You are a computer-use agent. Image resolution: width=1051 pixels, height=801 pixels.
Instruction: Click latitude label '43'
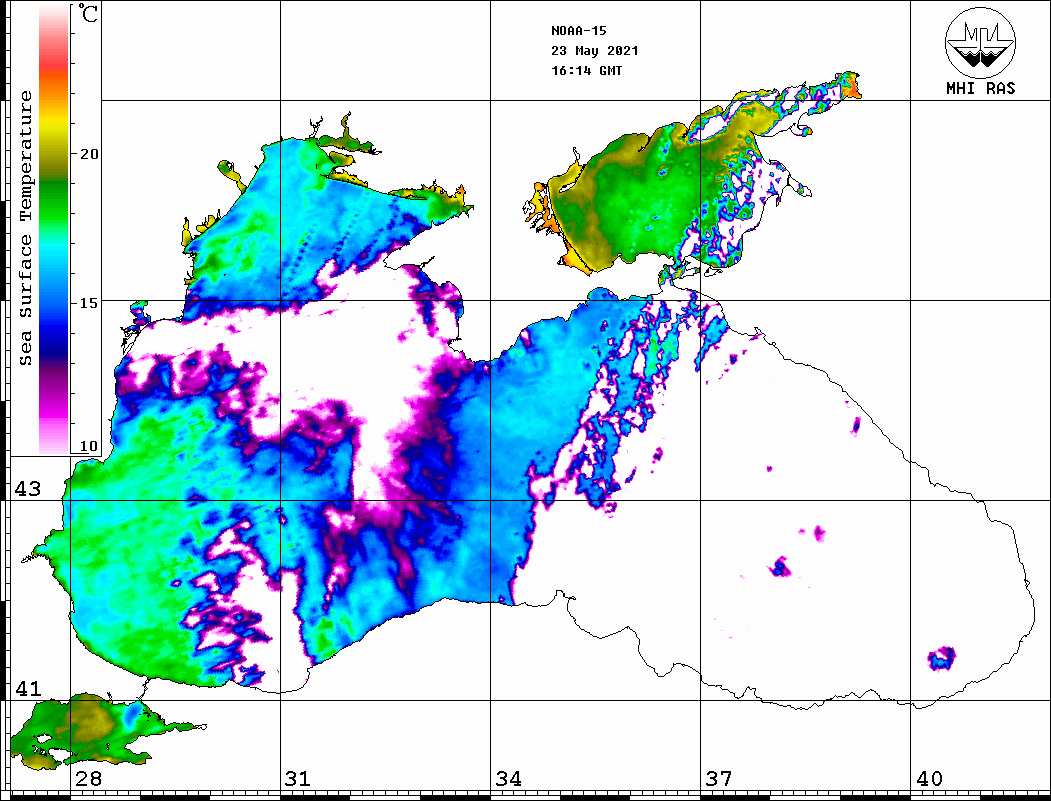28,489
